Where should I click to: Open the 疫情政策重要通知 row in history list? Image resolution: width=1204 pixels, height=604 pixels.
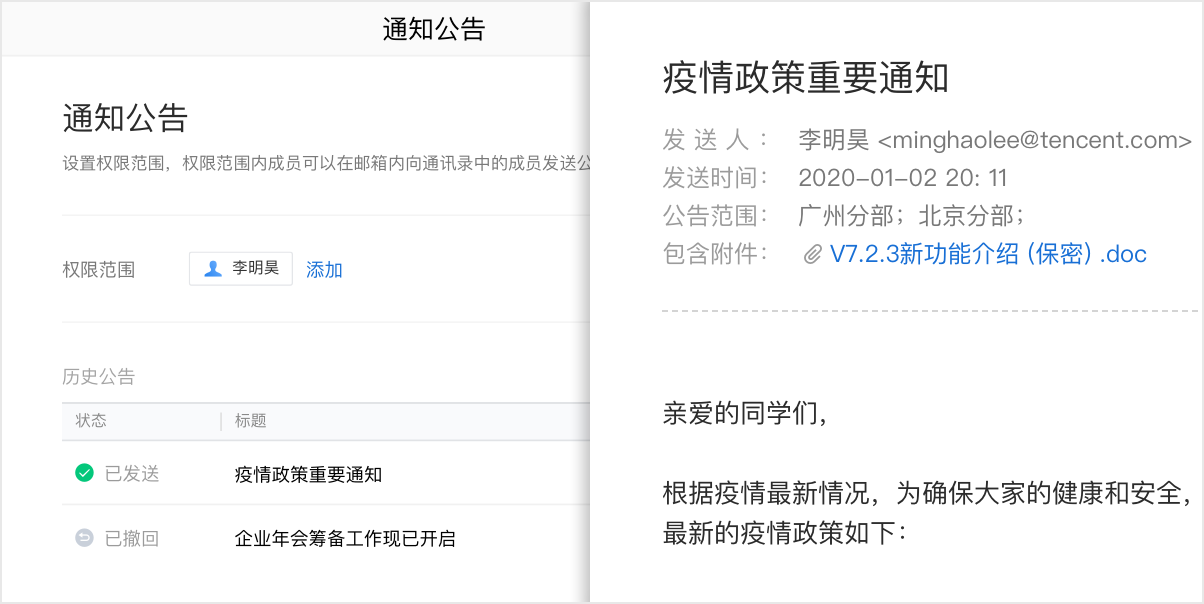[308, 474]
